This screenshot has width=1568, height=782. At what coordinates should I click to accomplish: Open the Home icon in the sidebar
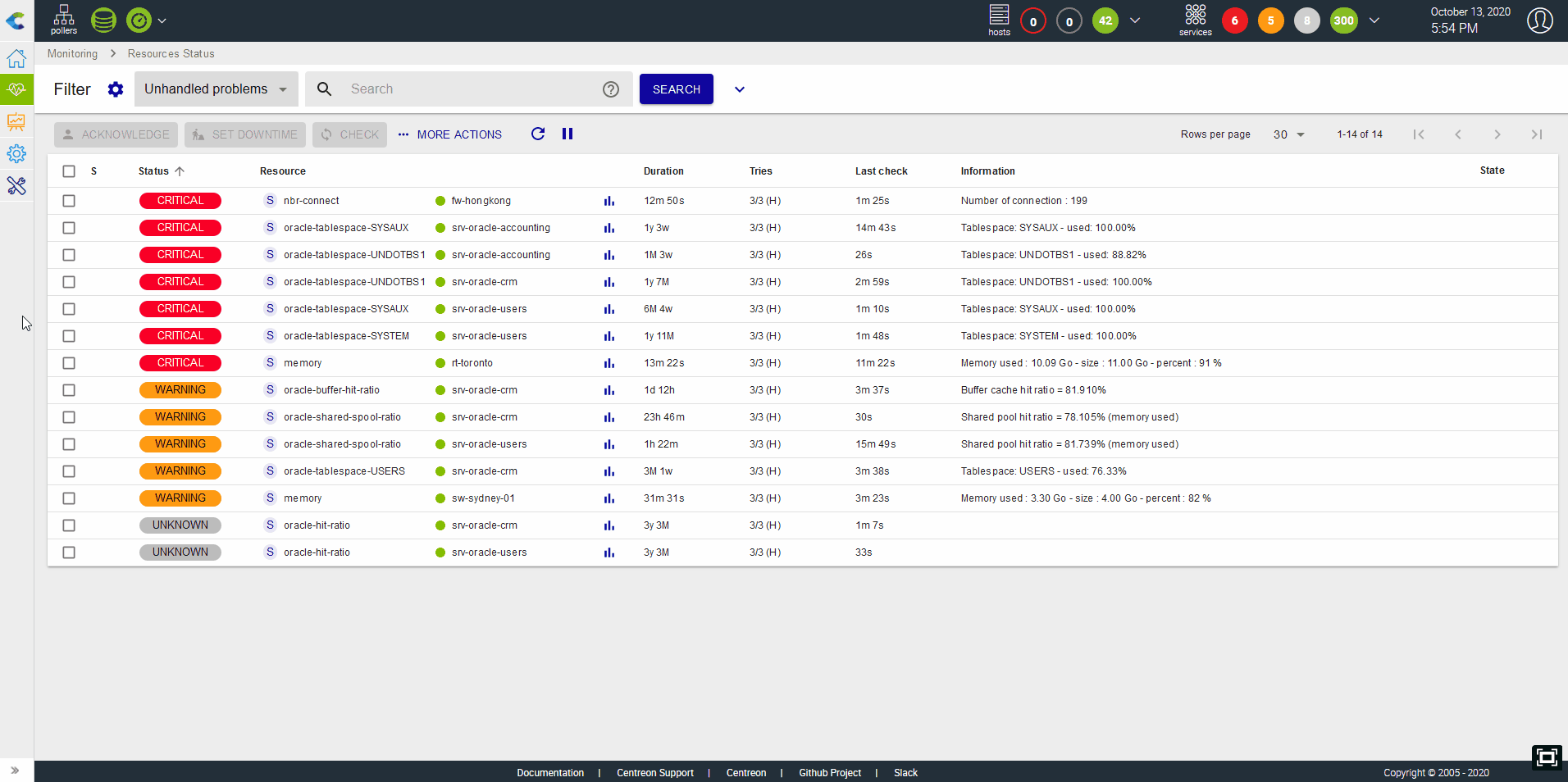(x=16, y=58)
